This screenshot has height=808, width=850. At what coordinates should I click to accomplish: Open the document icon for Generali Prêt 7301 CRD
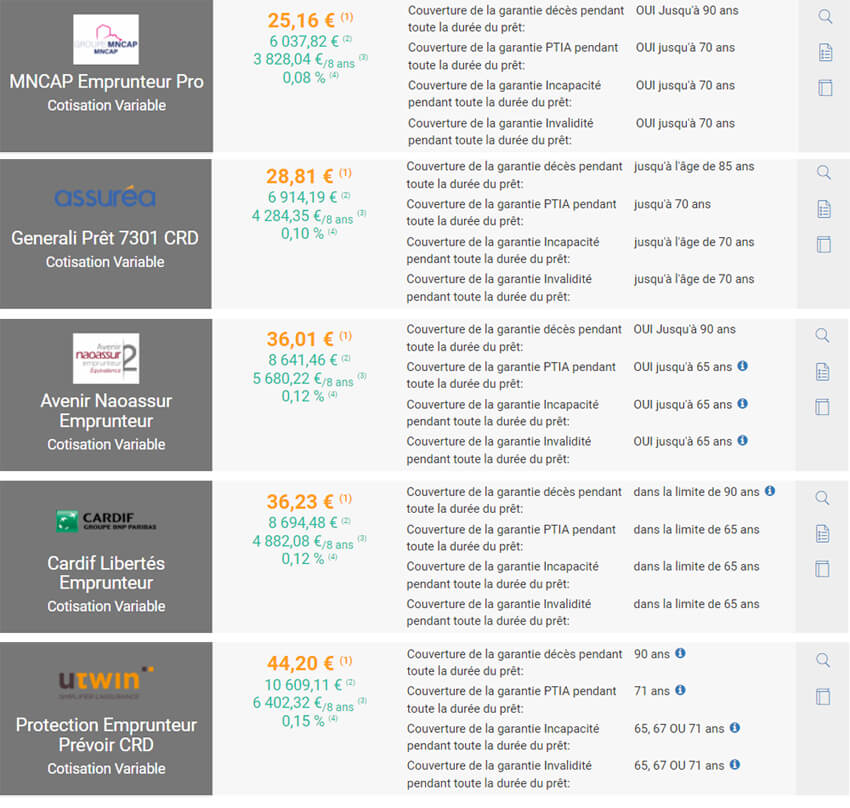(x=825, y=209)
